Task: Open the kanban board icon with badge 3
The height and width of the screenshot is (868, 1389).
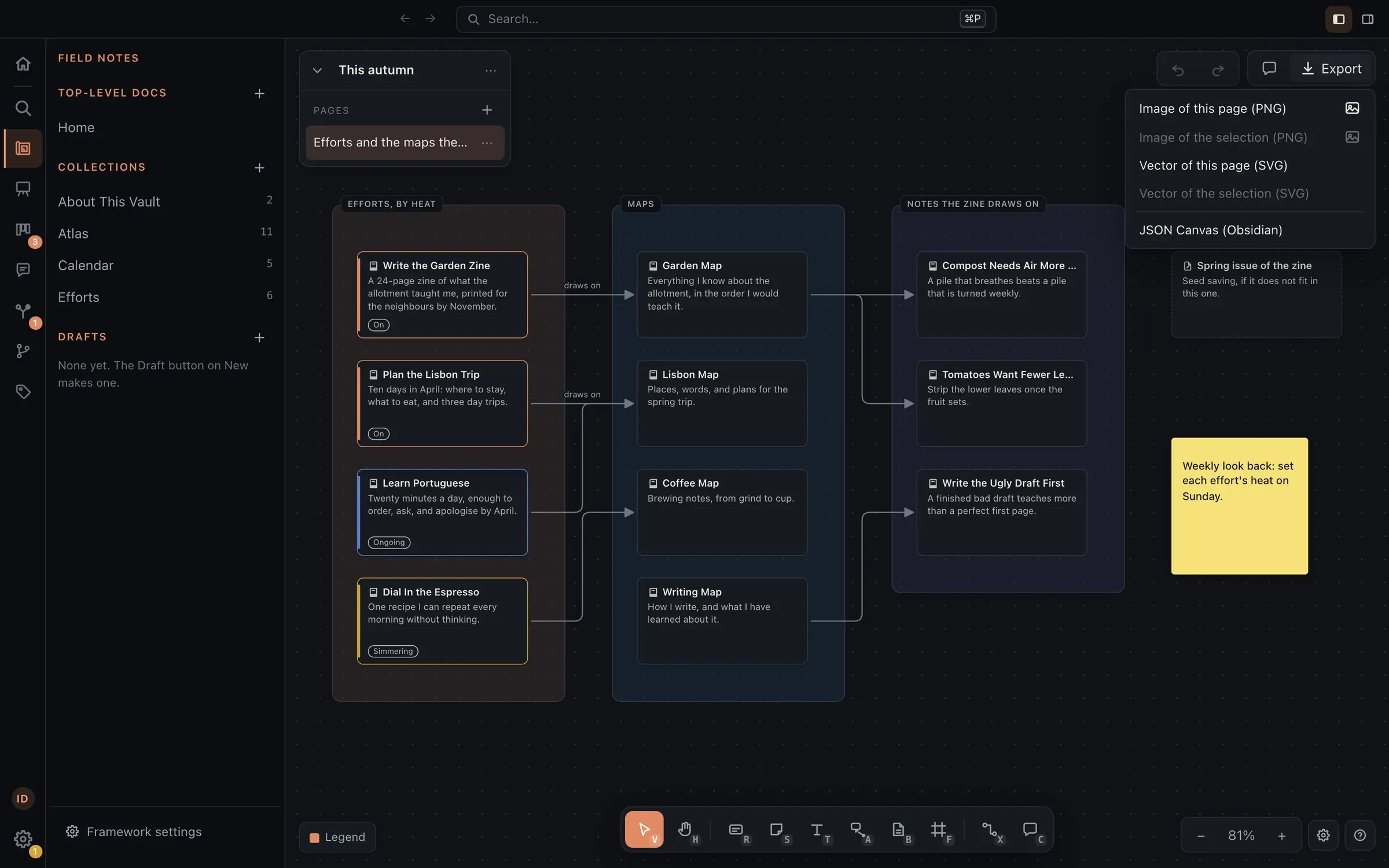Action: [x=23, y=230]
